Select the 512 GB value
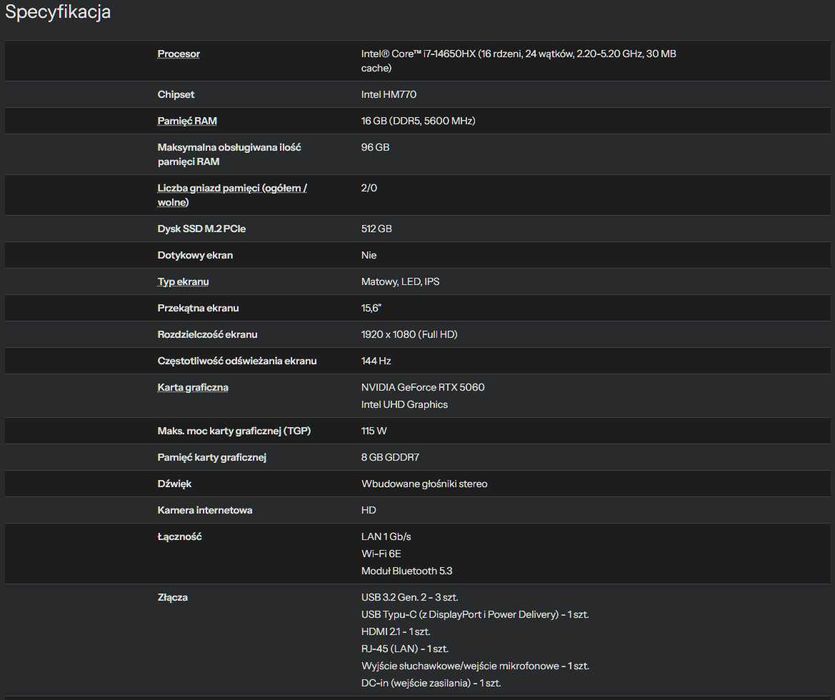This screenshot has height=700, width=835. tap(376, 229)
